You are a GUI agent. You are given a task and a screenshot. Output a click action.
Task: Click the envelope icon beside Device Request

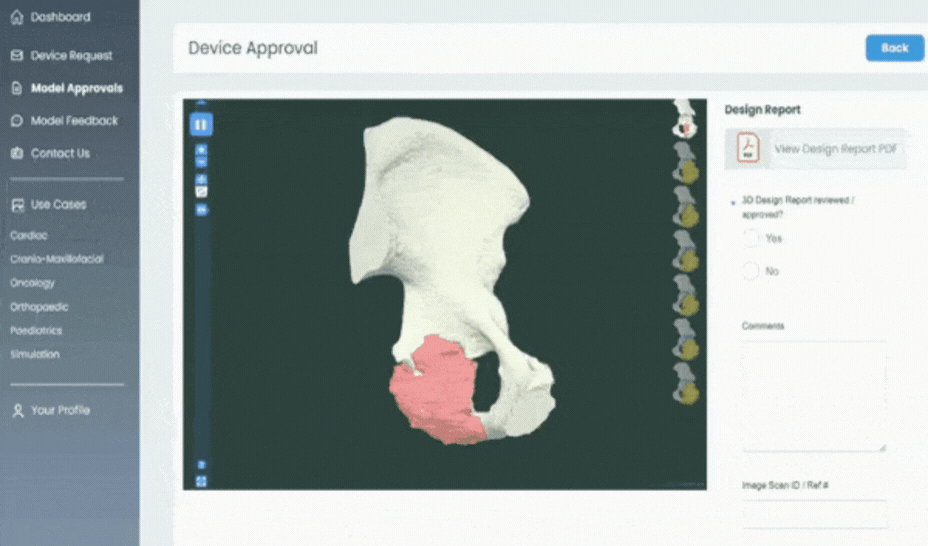tap(17, 55)
